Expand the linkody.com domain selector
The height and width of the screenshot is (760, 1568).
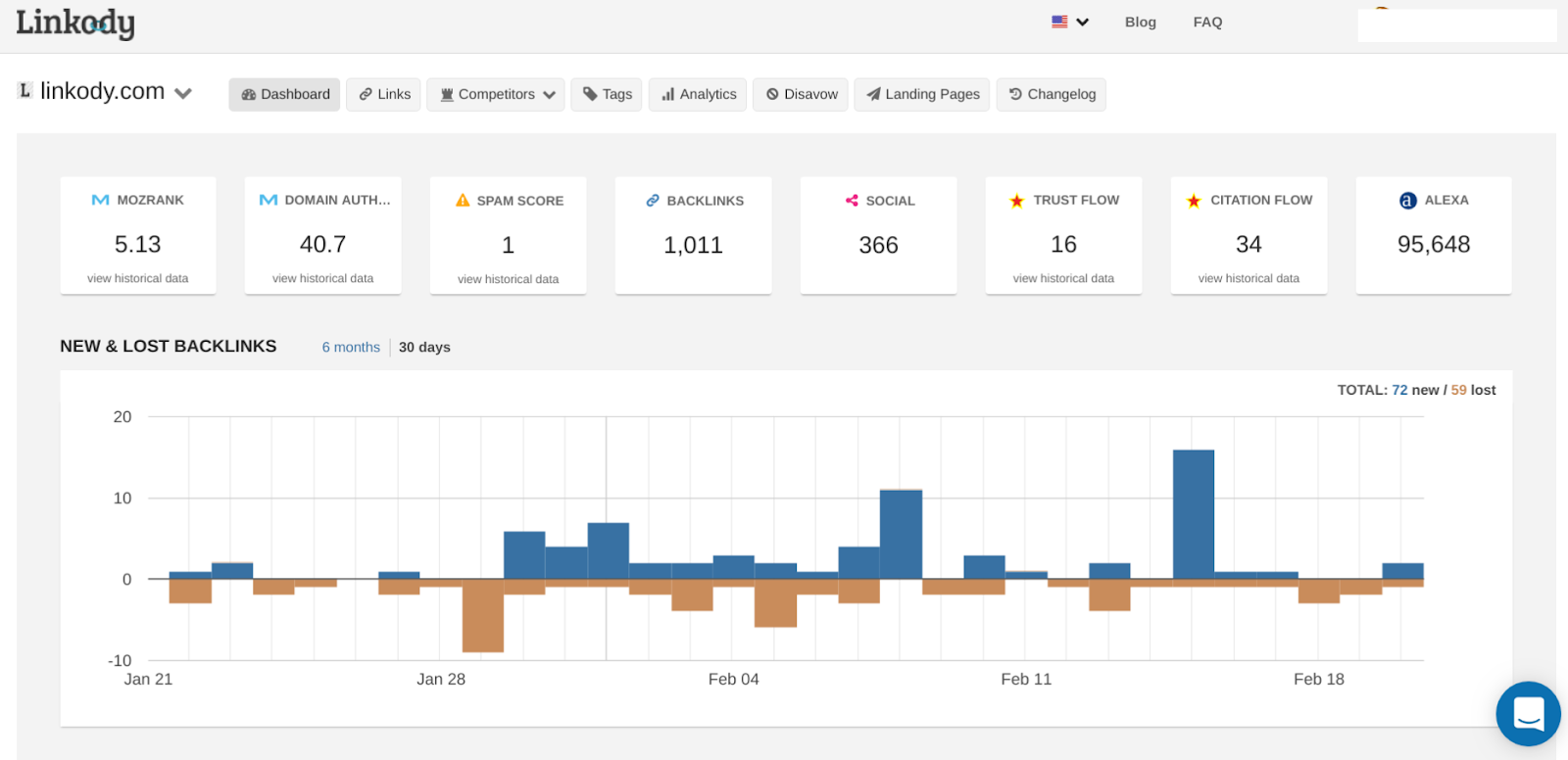click(x=182, y=94)
